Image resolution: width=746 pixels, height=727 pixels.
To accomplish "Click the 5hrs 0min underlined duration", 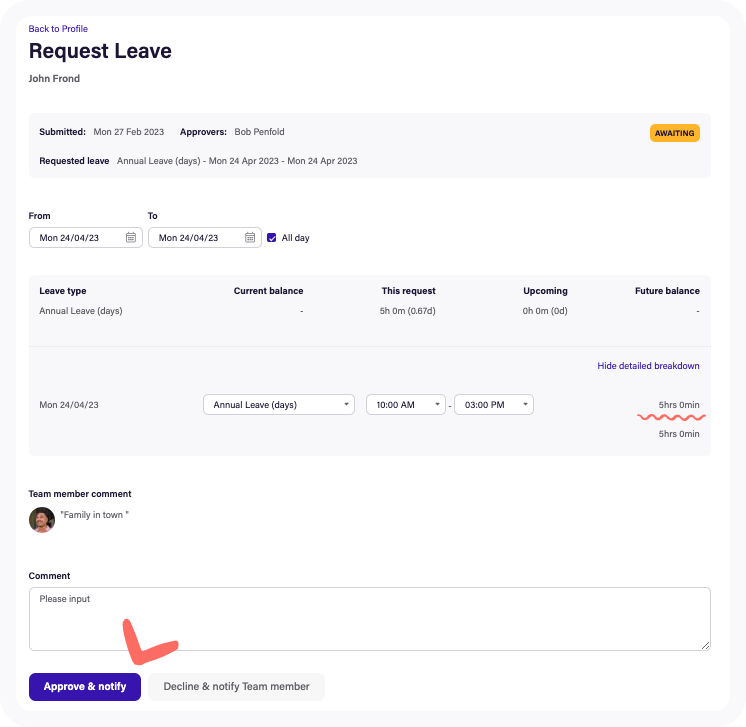I will [x=679, y=405].
